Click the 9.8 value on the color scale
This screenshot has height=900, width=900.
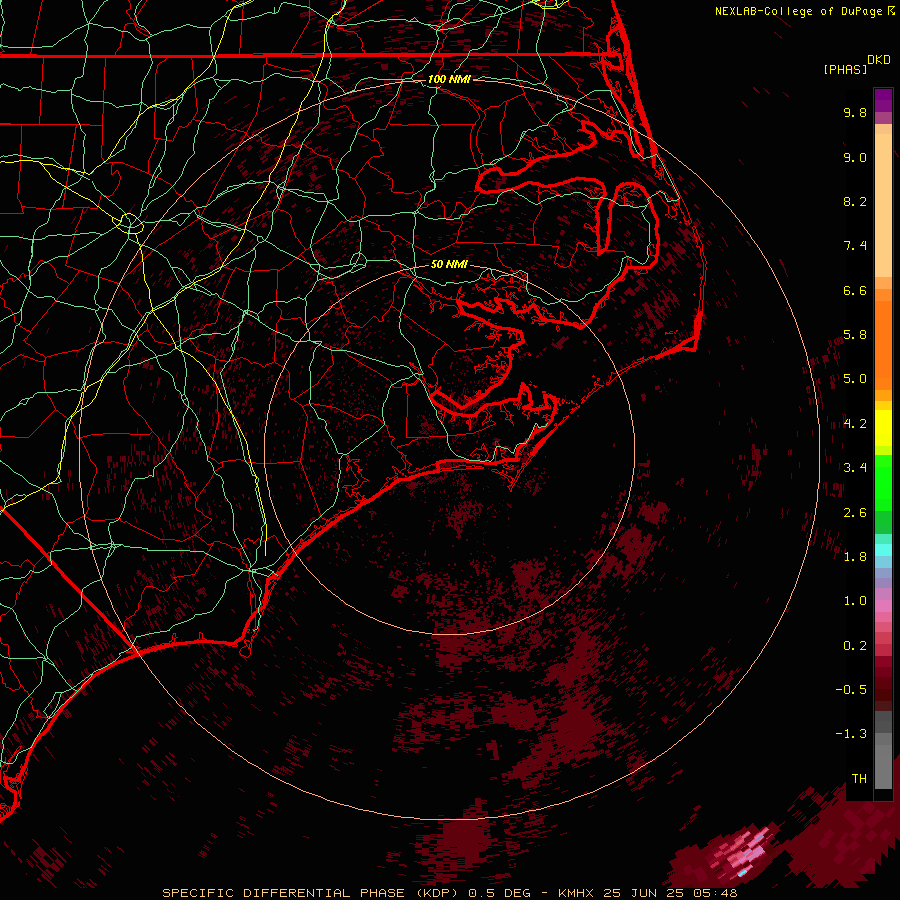click(x=855, y=112)
